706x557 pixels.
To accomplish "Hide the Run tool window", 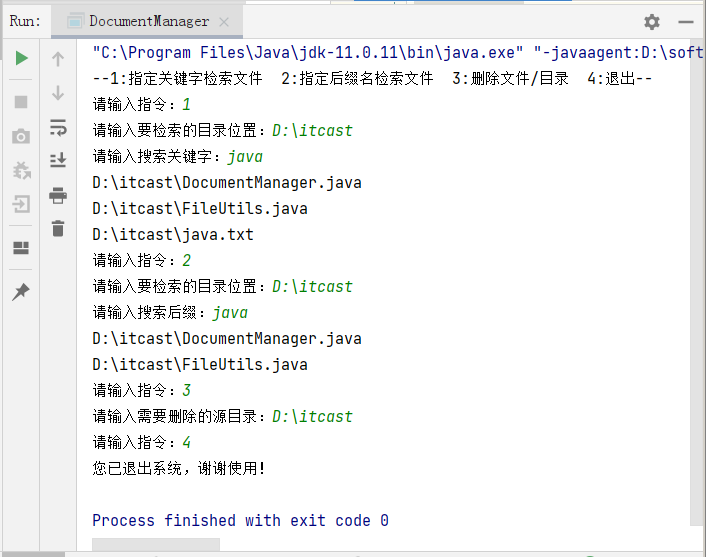I will pos(685,21).
